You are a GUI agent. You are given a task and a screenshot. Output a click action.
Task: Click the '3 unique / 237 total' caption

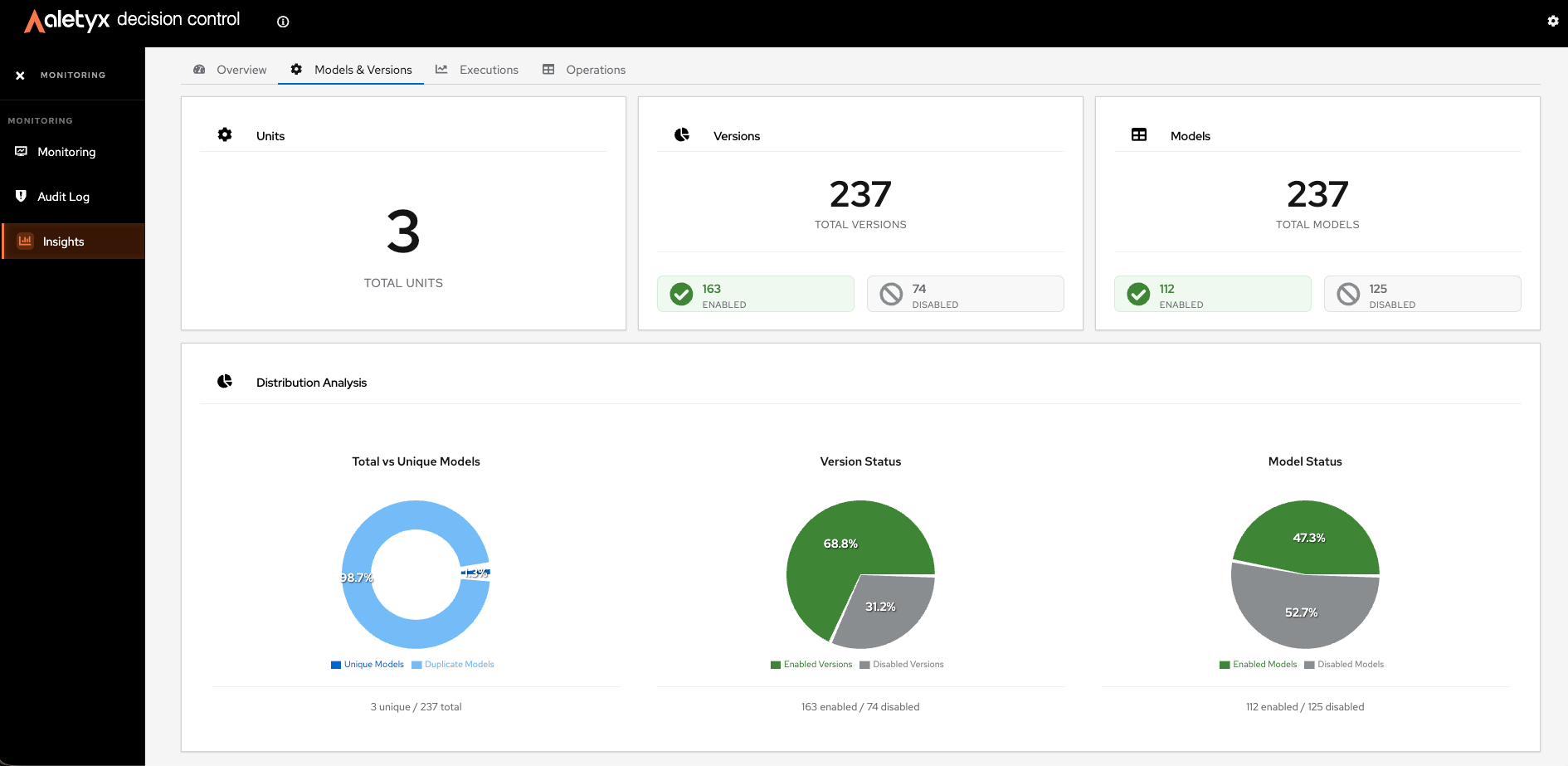[416, 707]
